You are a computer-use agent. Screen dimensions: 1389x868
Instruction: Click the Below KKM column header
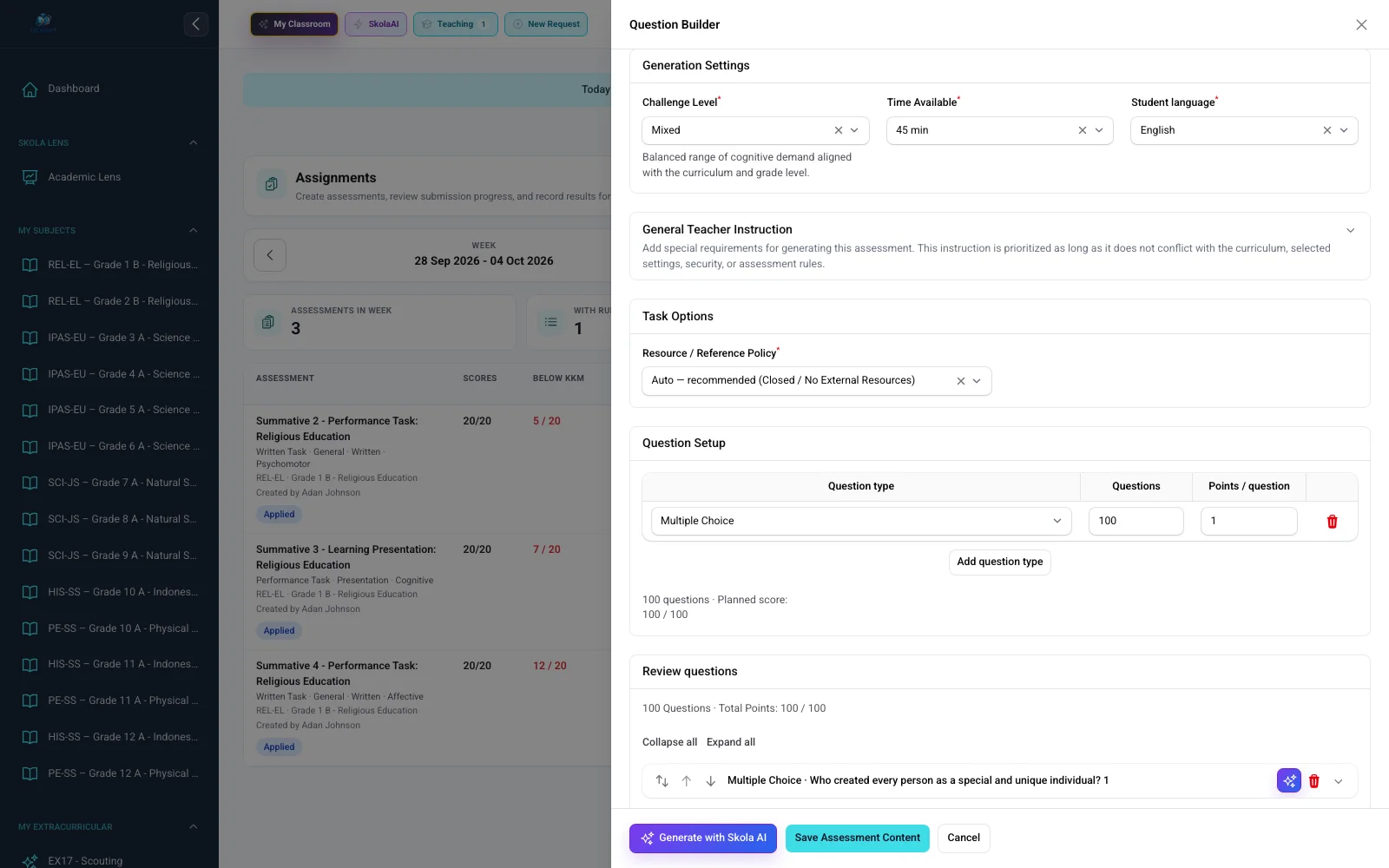coord(558,378)
